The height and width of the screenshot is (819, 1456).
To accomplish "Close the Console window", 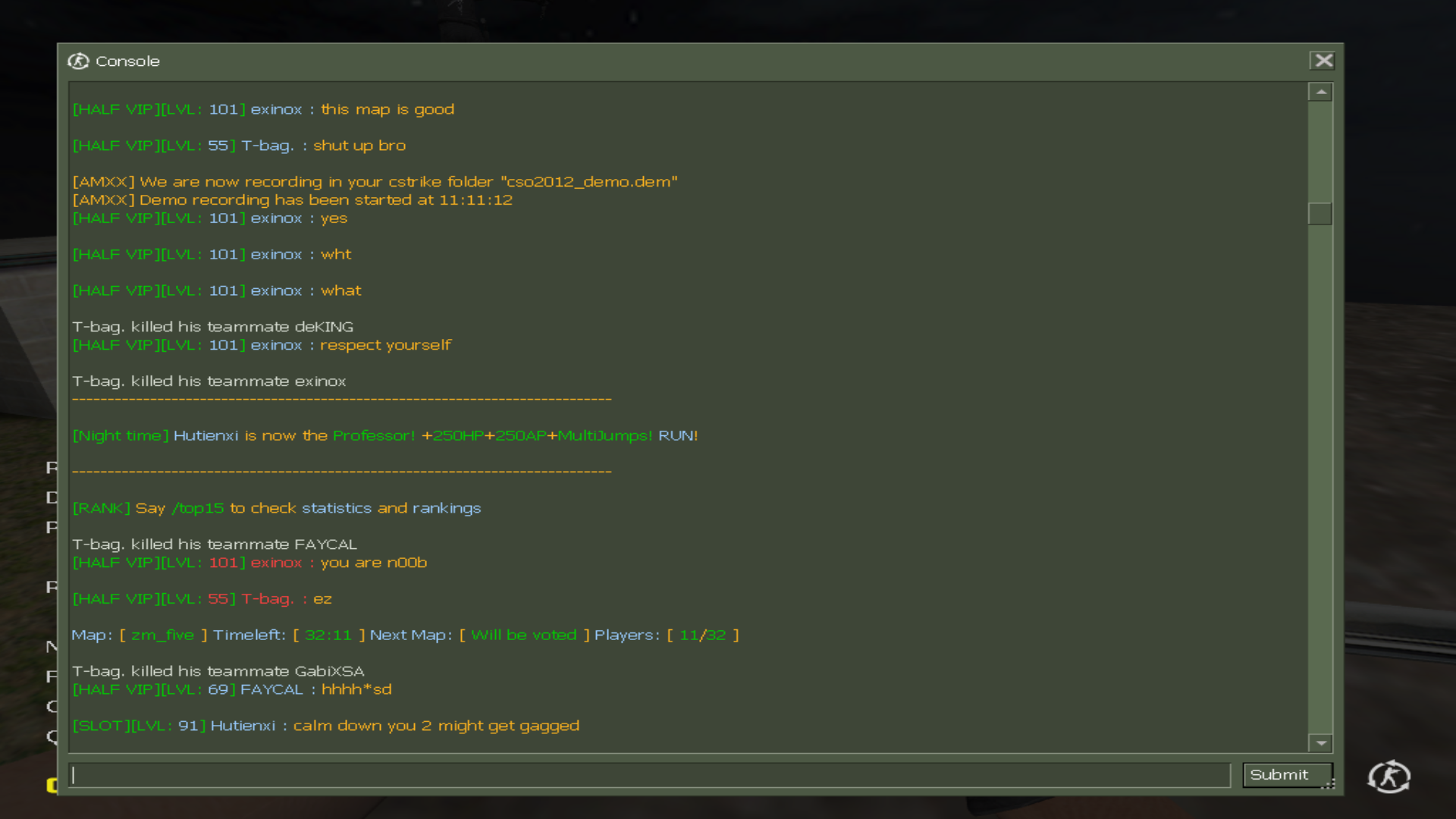I will 1323,61.
